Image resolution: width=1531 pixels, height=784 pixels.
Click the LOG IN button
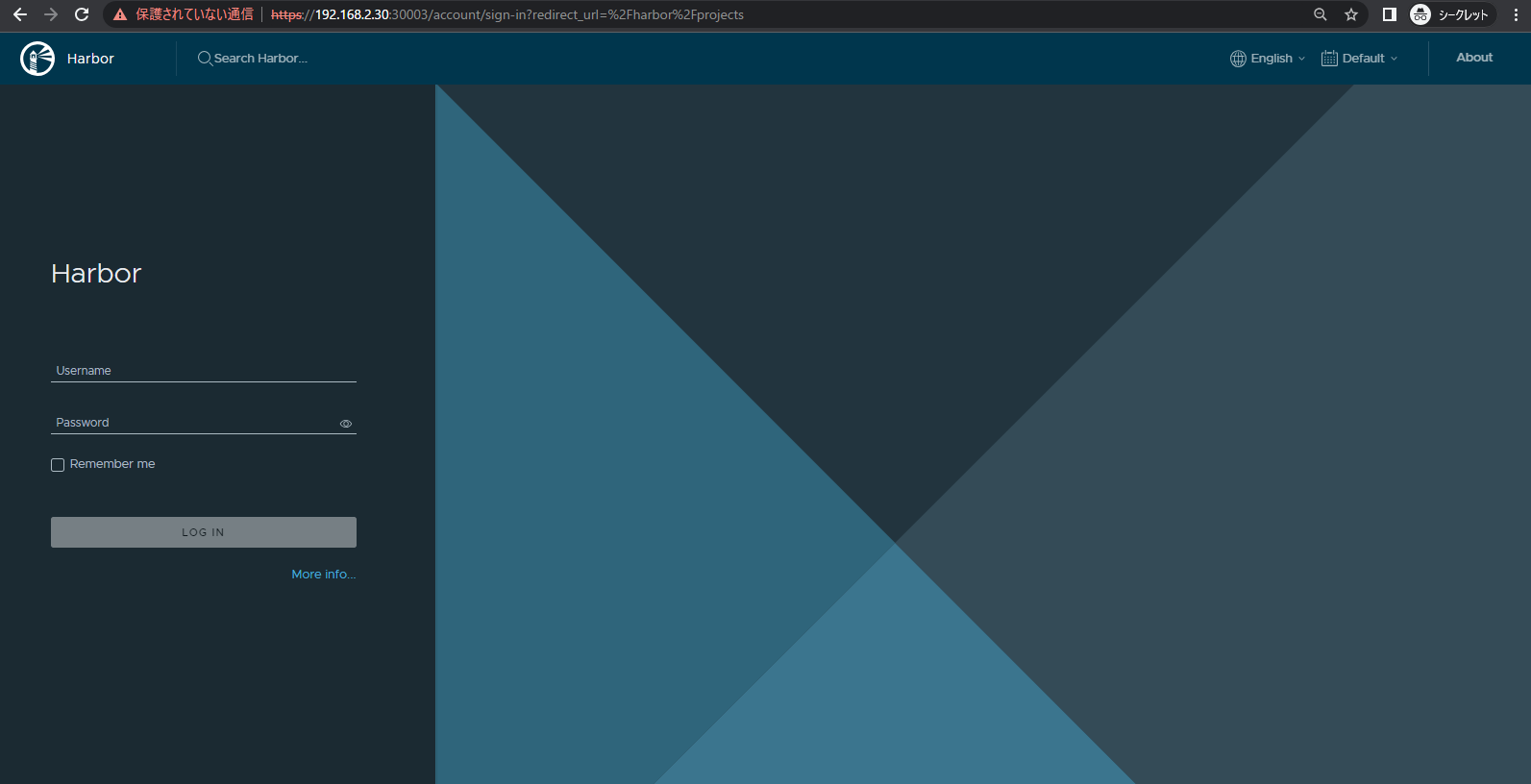tap(204, 532)
